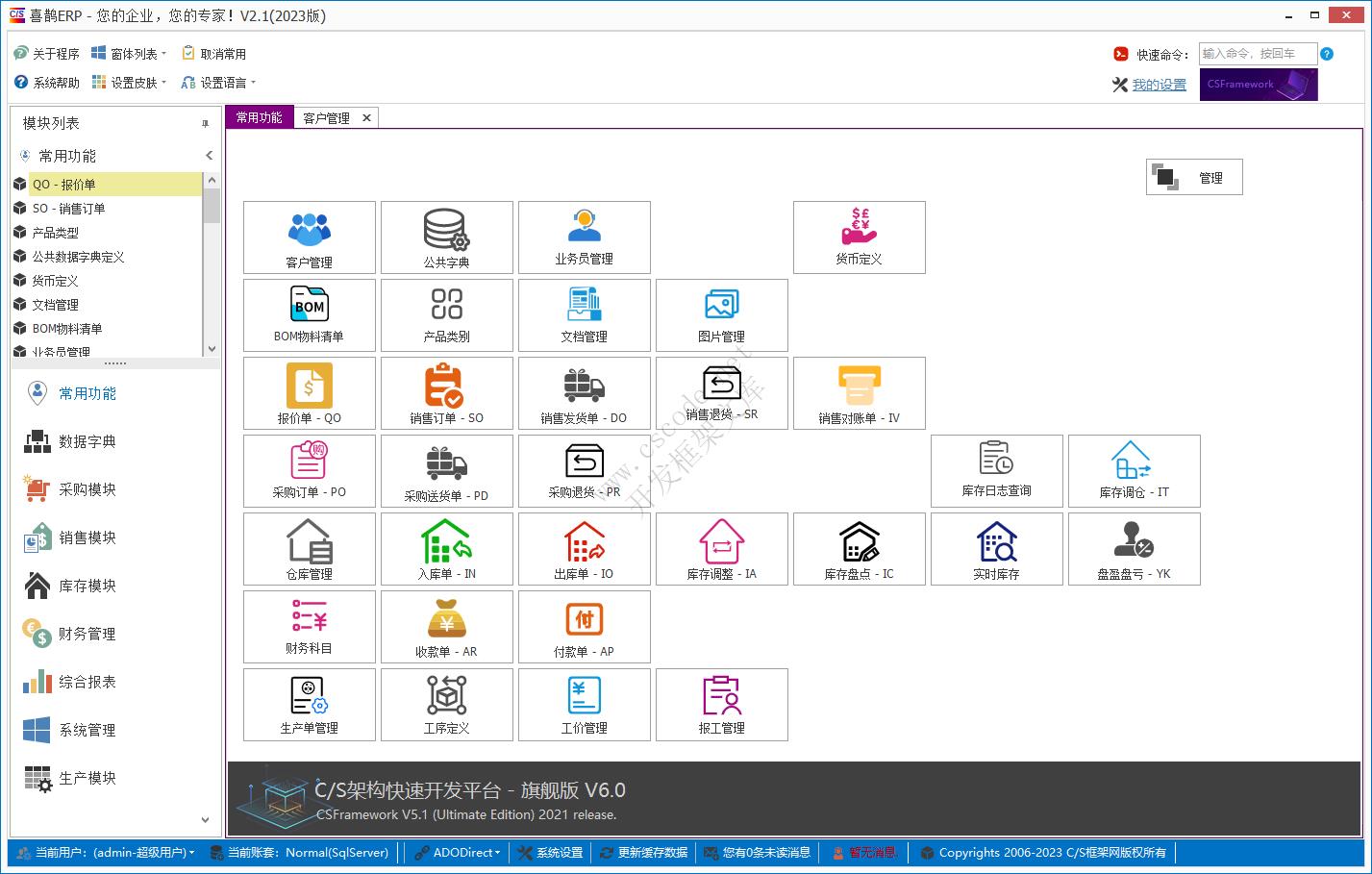Image resolution: width=1372 pixels, height=874 pixels.
Task: Open the BOM物料清单 tile
Action: (x=309, y=315)
